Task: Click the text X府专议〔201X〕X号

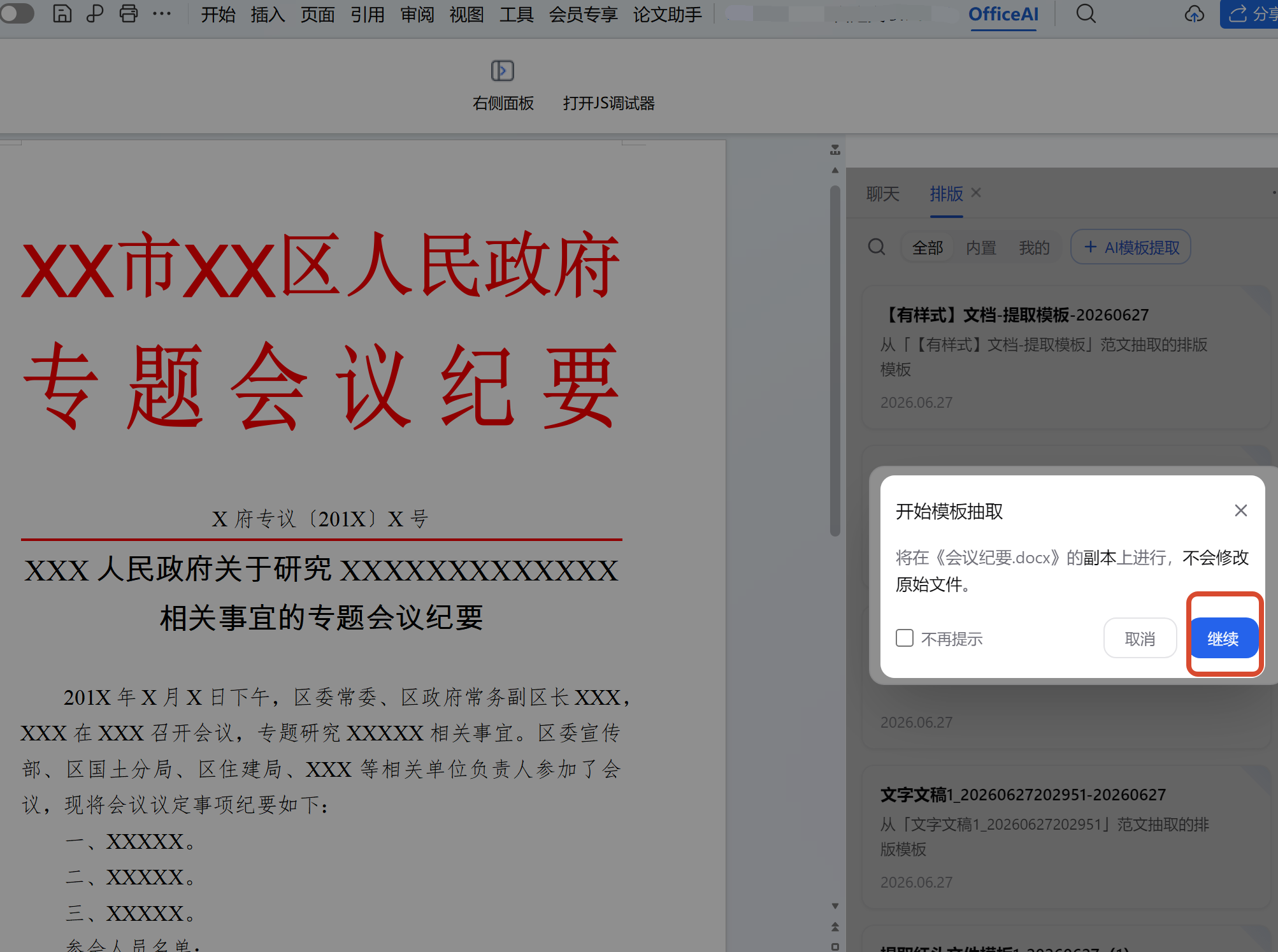Action: (320, 519)
